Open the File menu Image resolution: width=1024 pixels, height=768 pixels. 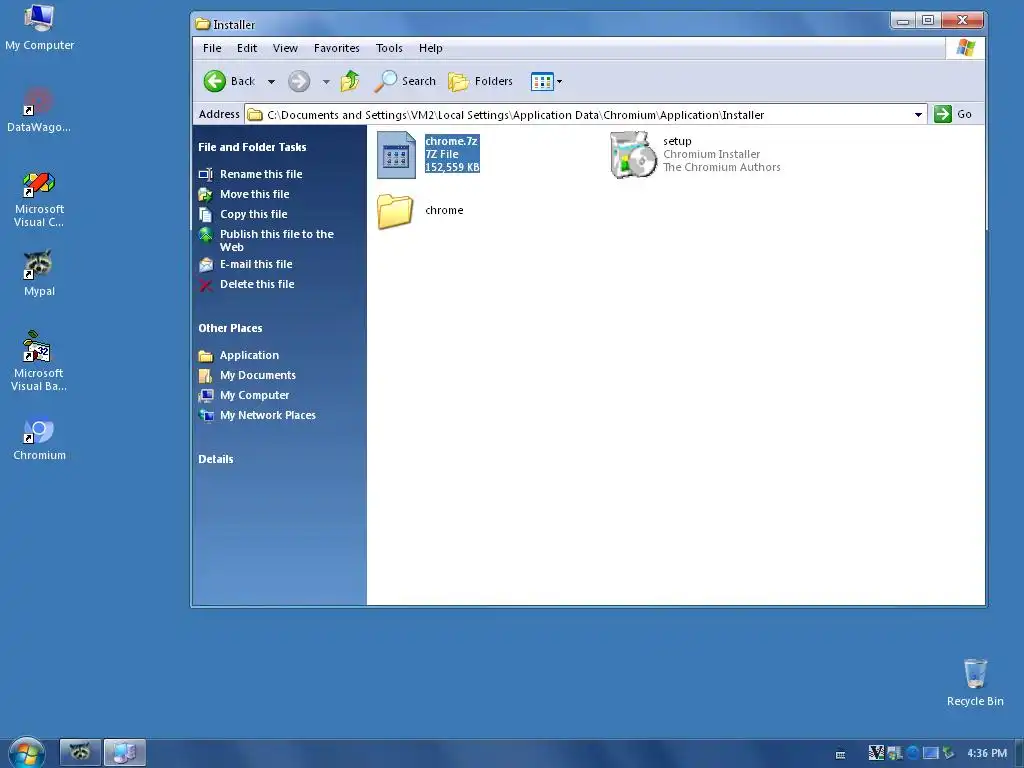[212, 48]
